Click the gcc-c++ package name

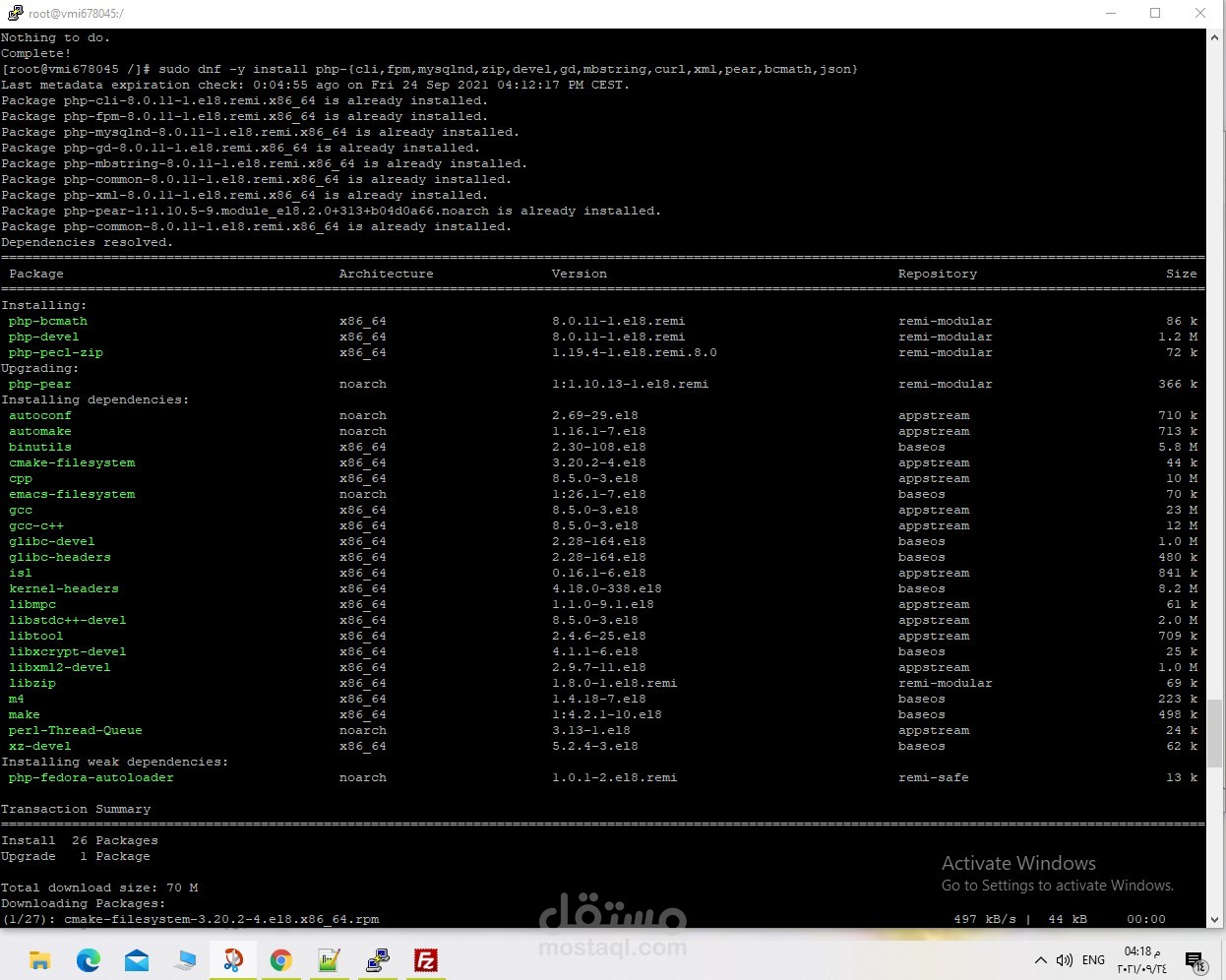tap(36, 525)
